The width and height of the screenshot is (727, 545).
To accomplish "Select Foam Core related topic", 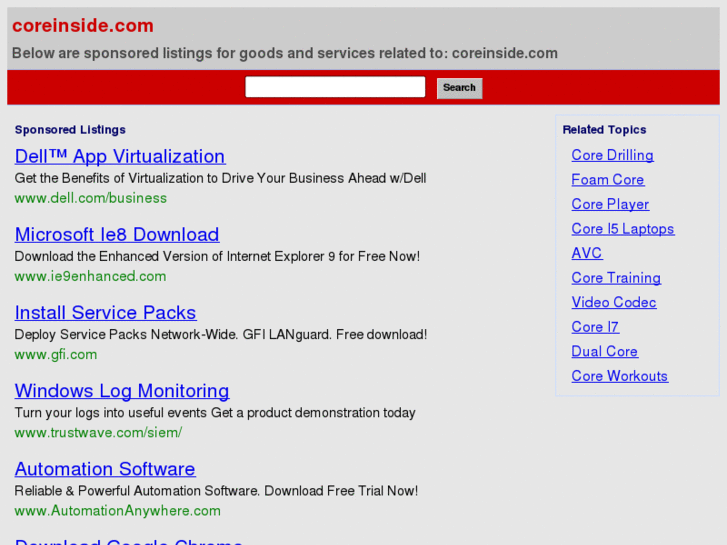I will click(x=608, y=180).
